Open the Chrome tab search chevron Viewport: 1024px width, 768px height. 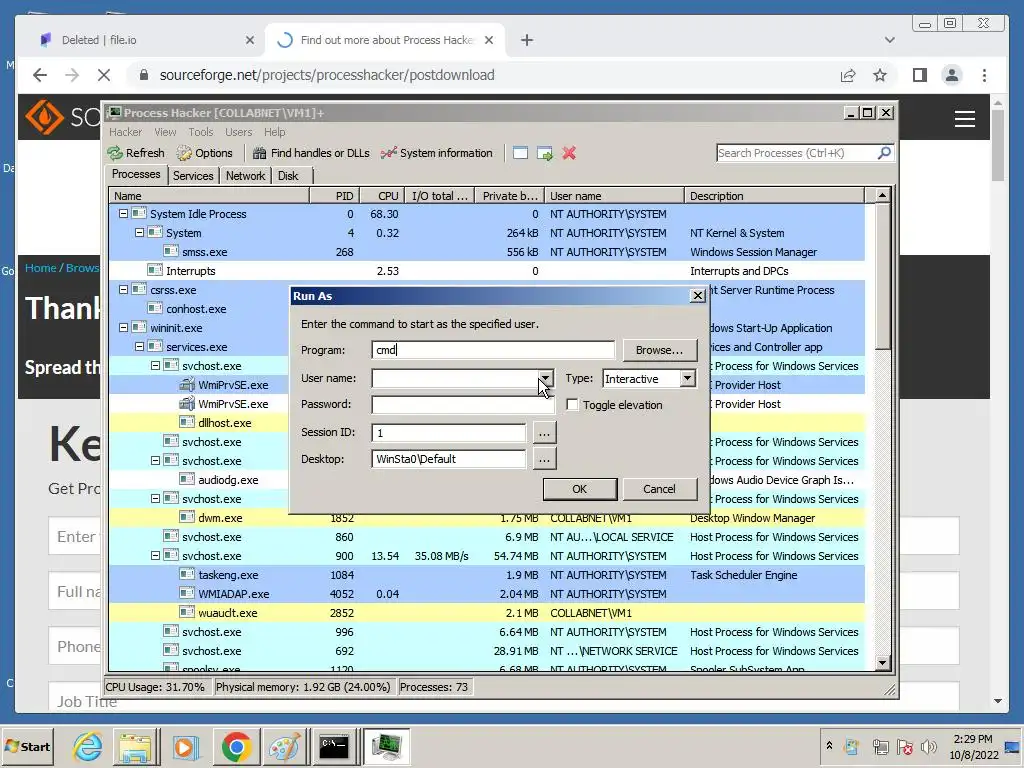889,40
